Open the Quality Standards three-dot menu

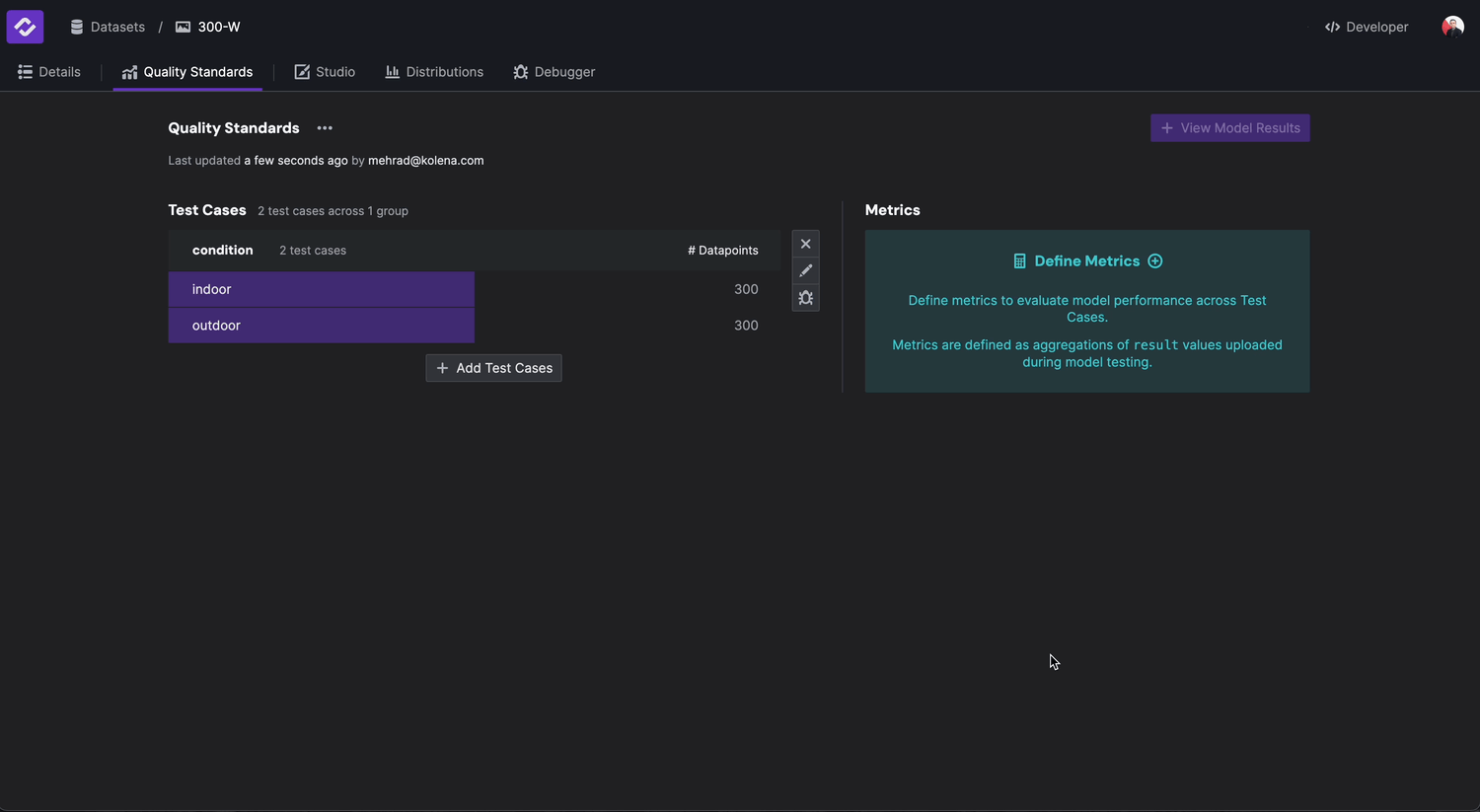point(325,128)
